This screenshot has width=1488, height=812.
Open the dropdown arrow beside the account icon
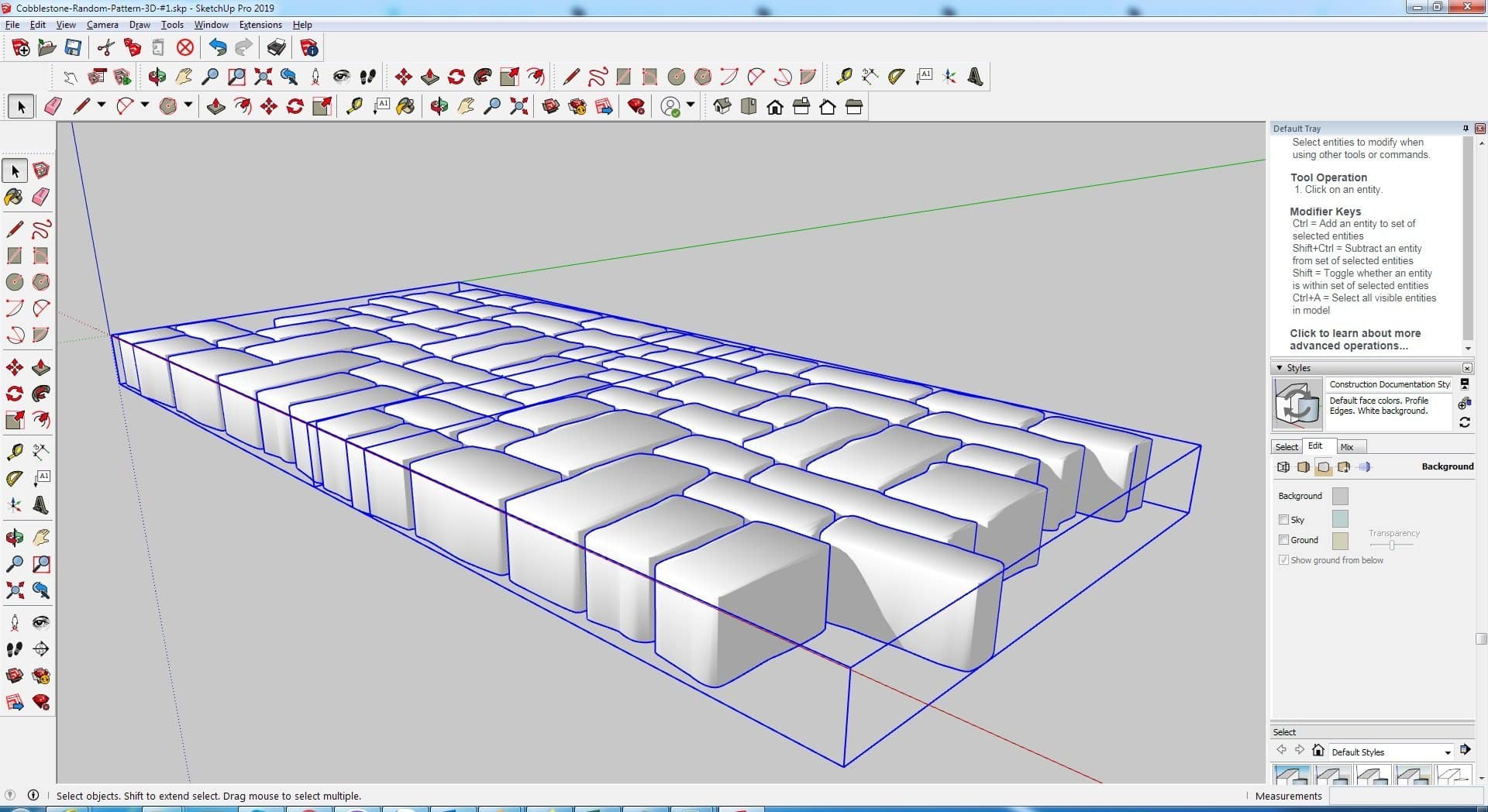click(x=691, y=105)
